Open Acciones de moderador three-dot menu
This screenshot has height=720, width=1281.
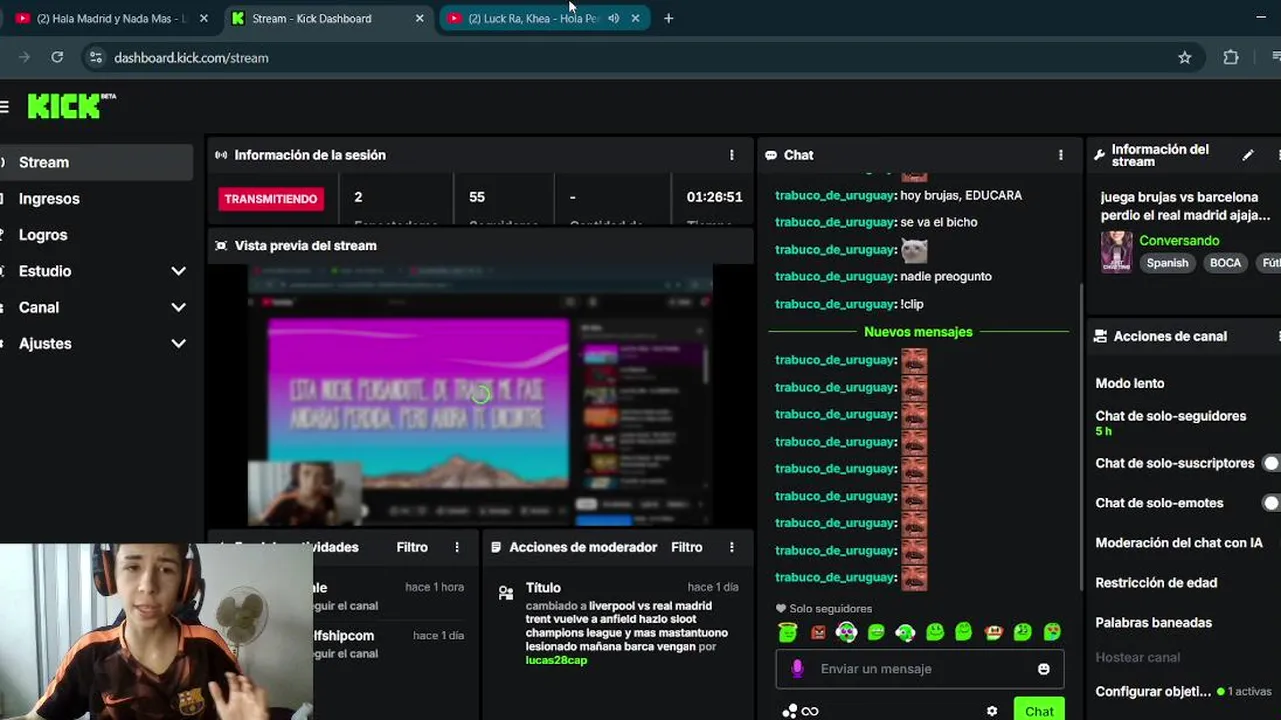point(732,547)
